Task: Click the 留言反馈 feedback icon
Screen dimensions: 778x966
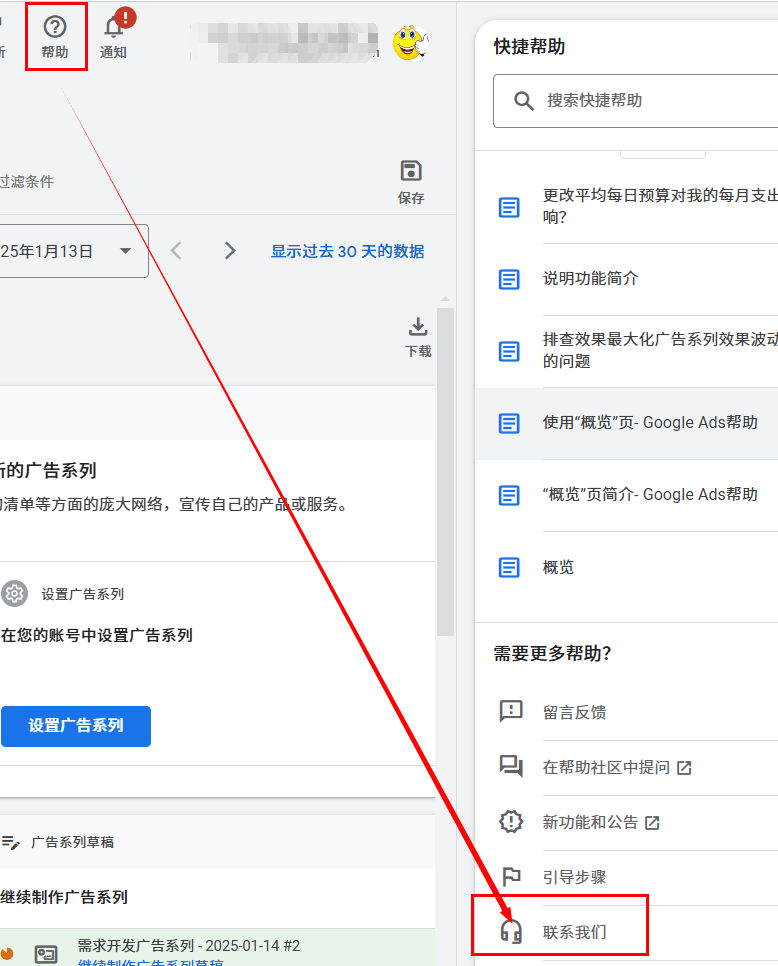Action: pyautogui.click(x=511, y=712)
